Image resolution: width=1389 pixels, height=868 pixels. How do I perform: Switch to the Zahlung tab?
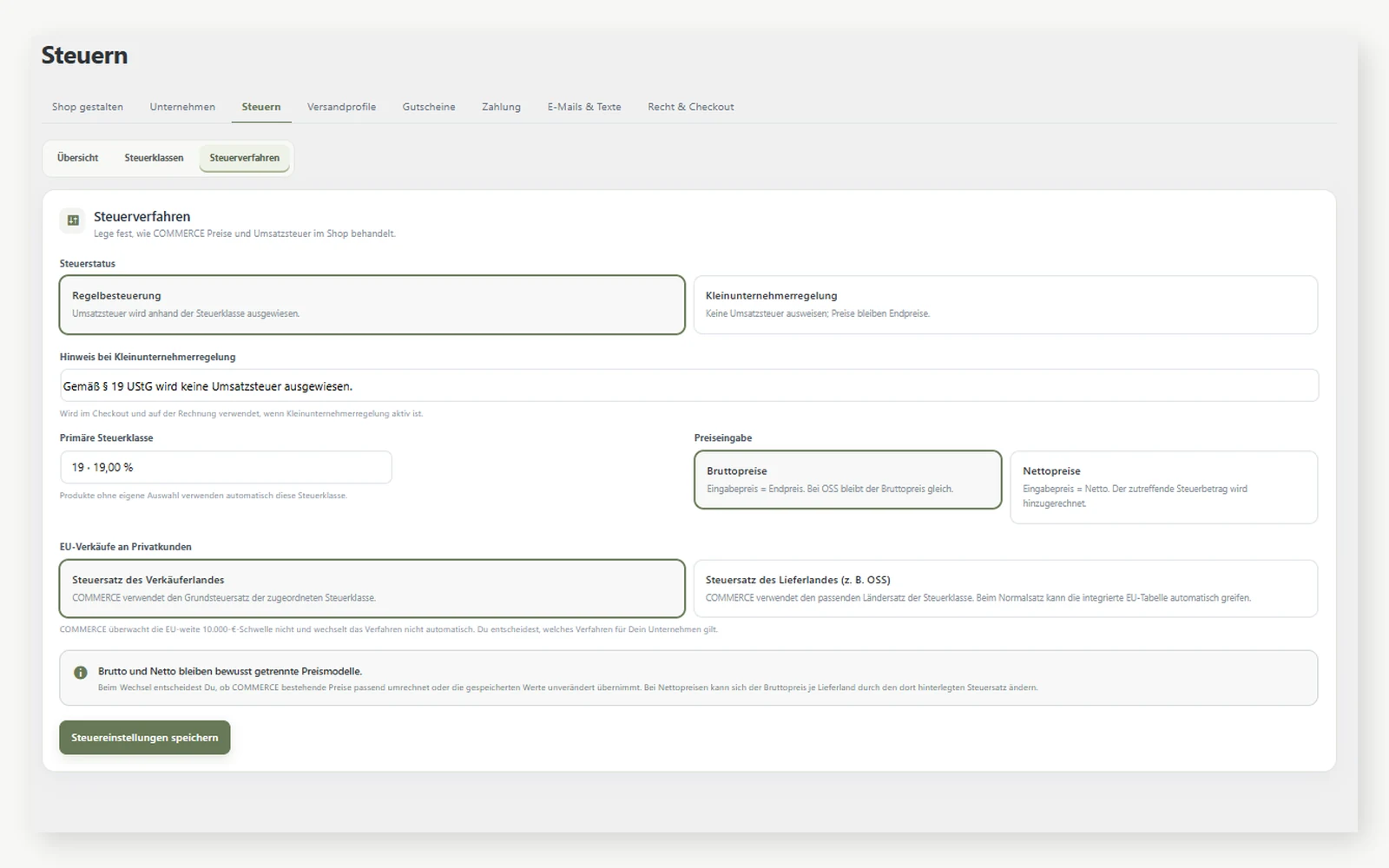[x=501, y=107]
